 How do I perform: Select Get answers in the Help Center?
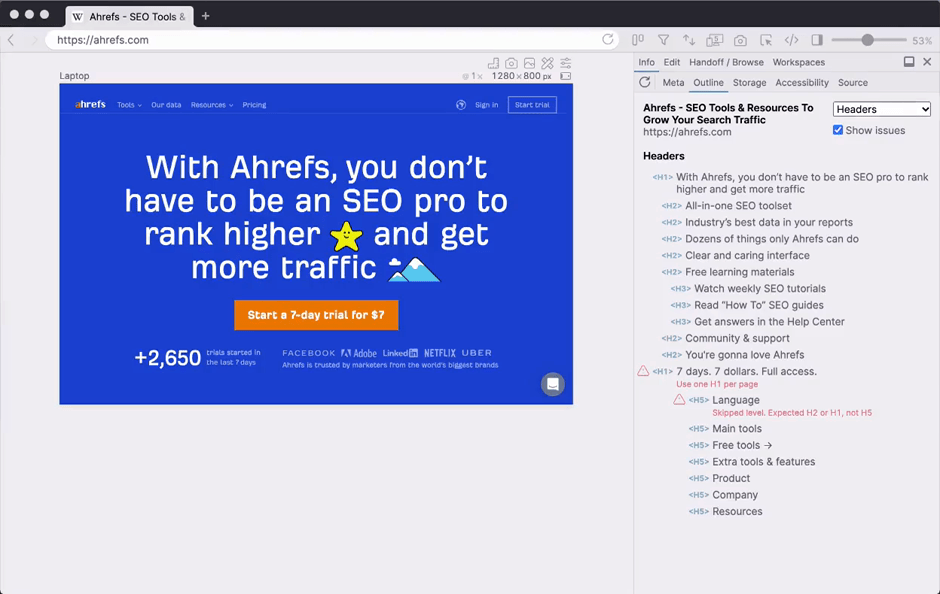click(769, 322)
